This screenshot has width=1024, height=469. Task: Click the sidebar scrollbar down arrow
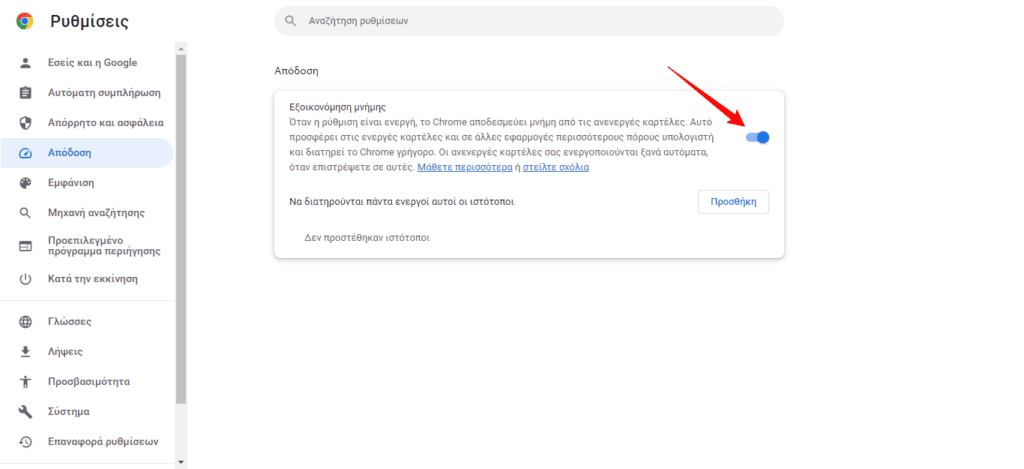[x=181, y=462]
